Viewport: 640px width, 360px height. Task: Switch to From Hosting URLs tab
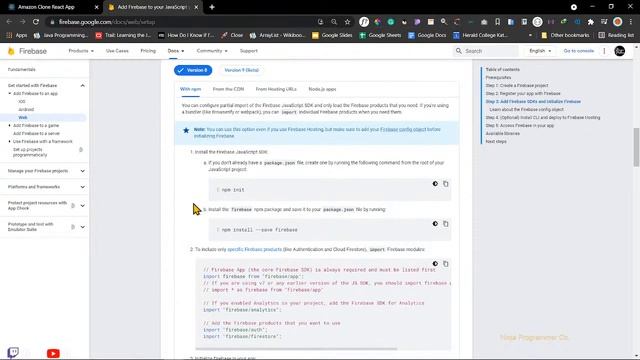pos(276,89)
